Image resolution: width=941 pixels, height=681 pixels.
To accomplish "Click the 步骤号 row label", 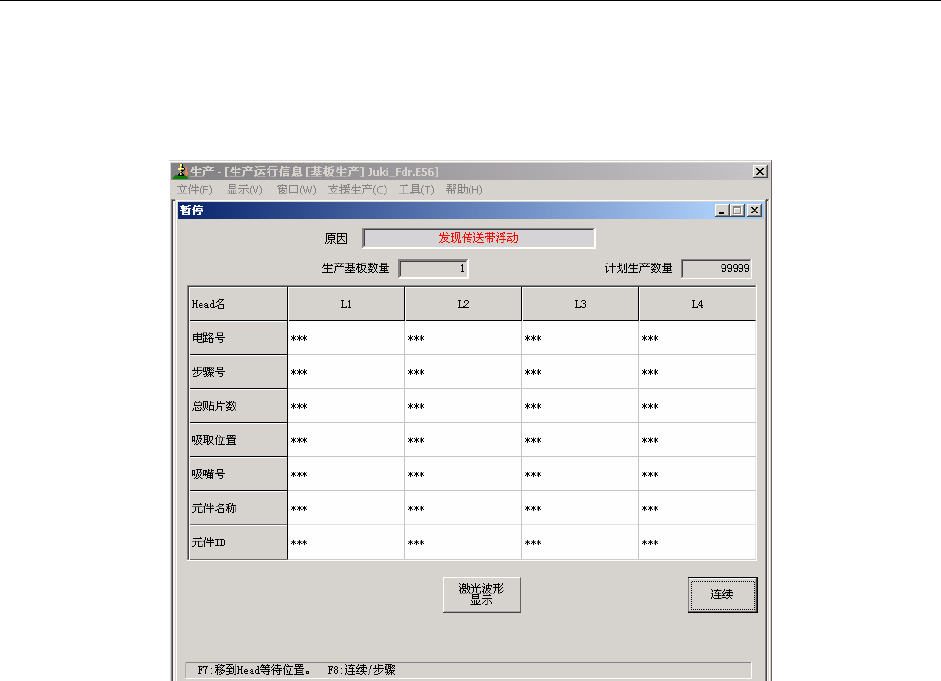I will click(238, 372).
